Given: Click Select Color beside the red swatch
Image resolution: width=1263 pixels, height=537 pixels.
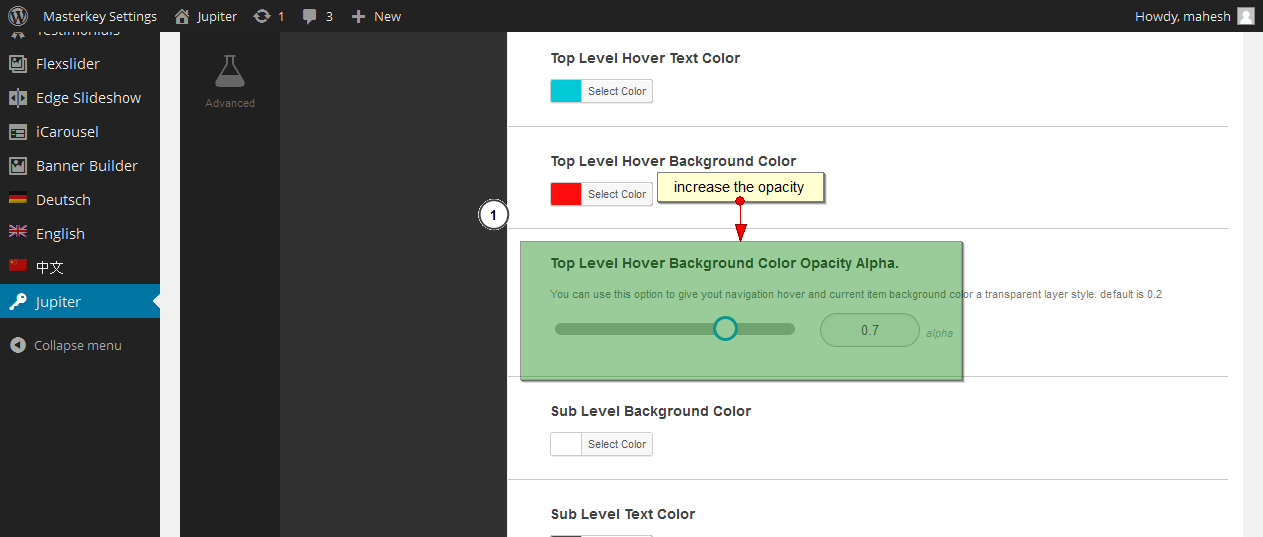Looking at the screenshot, I should pyautogui.click(x=616, y=194).
